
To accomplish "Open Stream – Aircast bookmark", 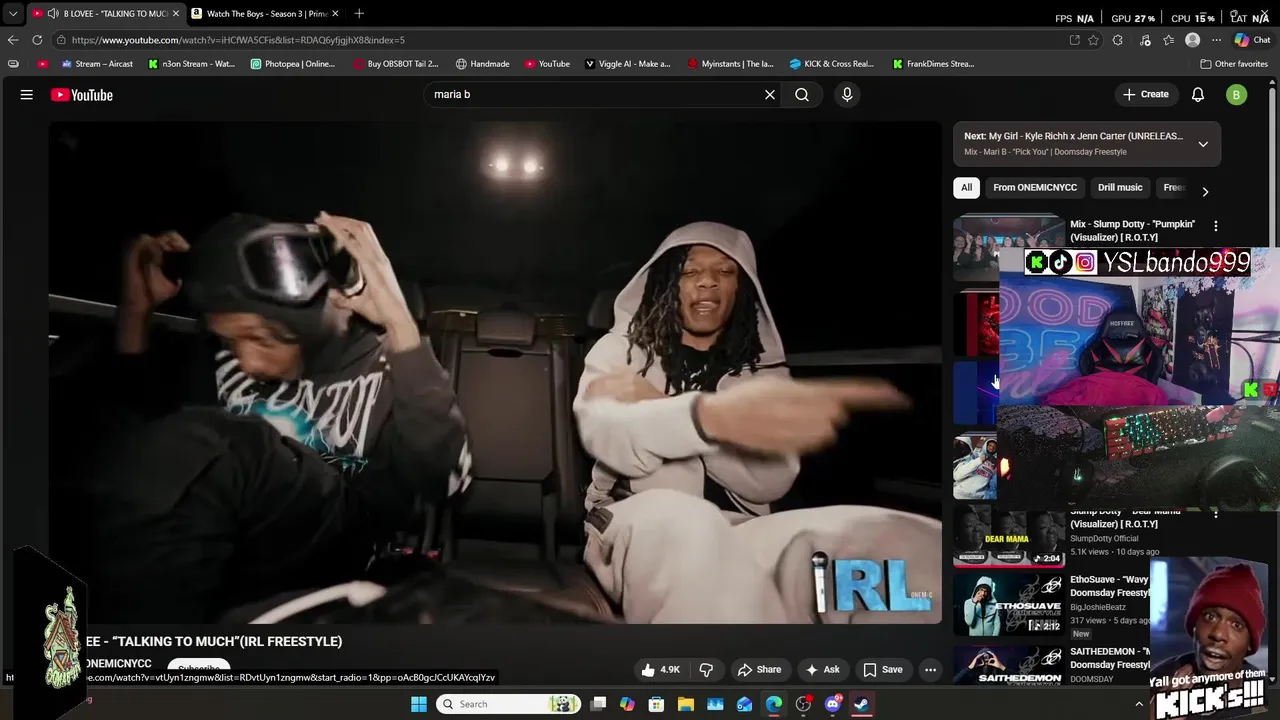I will click(97, 64).
